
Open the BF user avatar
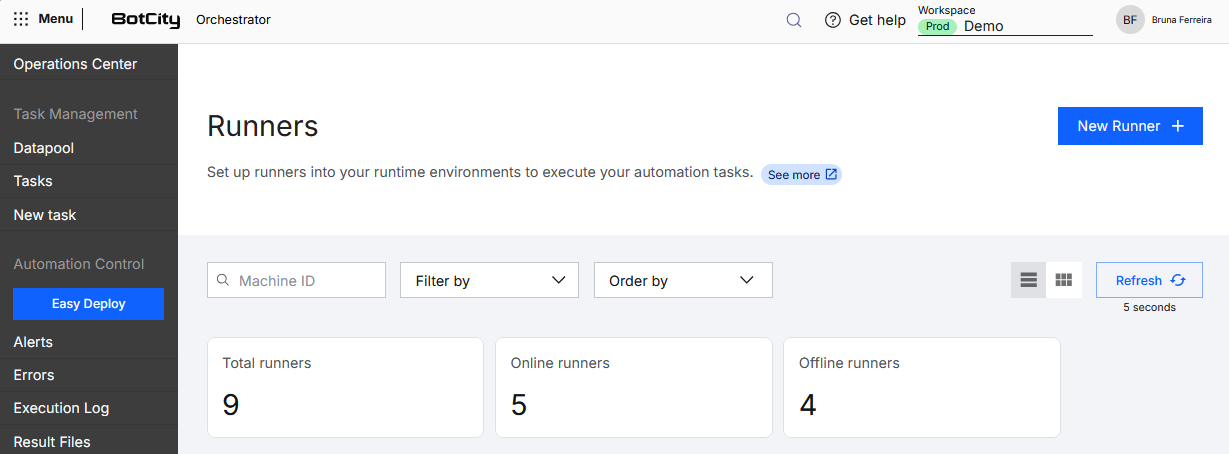coord(1130,20)
